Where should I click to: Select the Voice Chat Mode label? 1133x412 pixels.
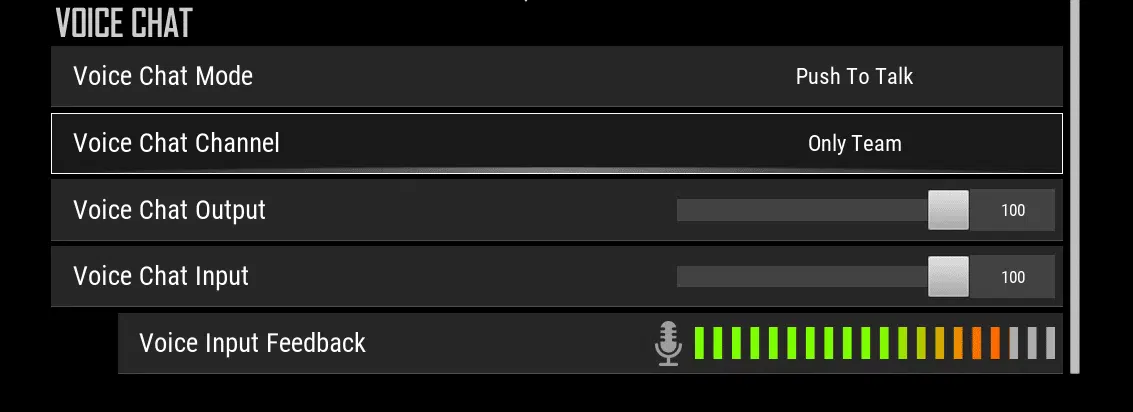[x=163, y=76]
